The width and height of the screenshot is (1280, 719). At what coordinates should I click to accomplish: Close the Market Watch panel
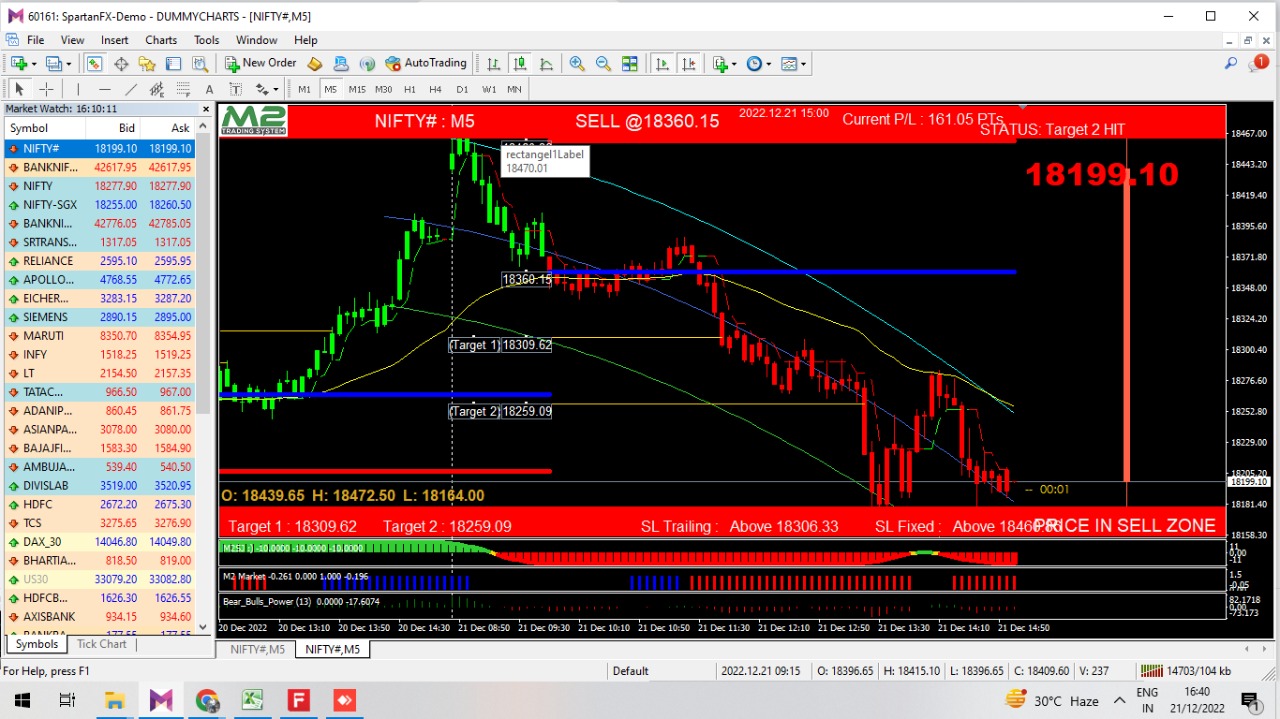click(x=204, y=109)
